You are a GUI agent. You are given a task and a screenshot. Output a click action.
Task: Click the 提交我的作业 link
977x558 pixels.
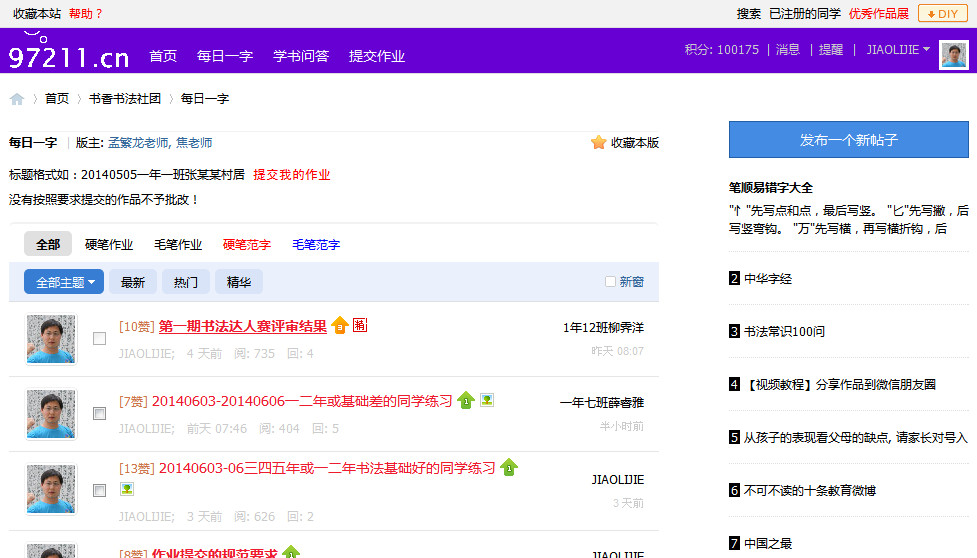292,175
